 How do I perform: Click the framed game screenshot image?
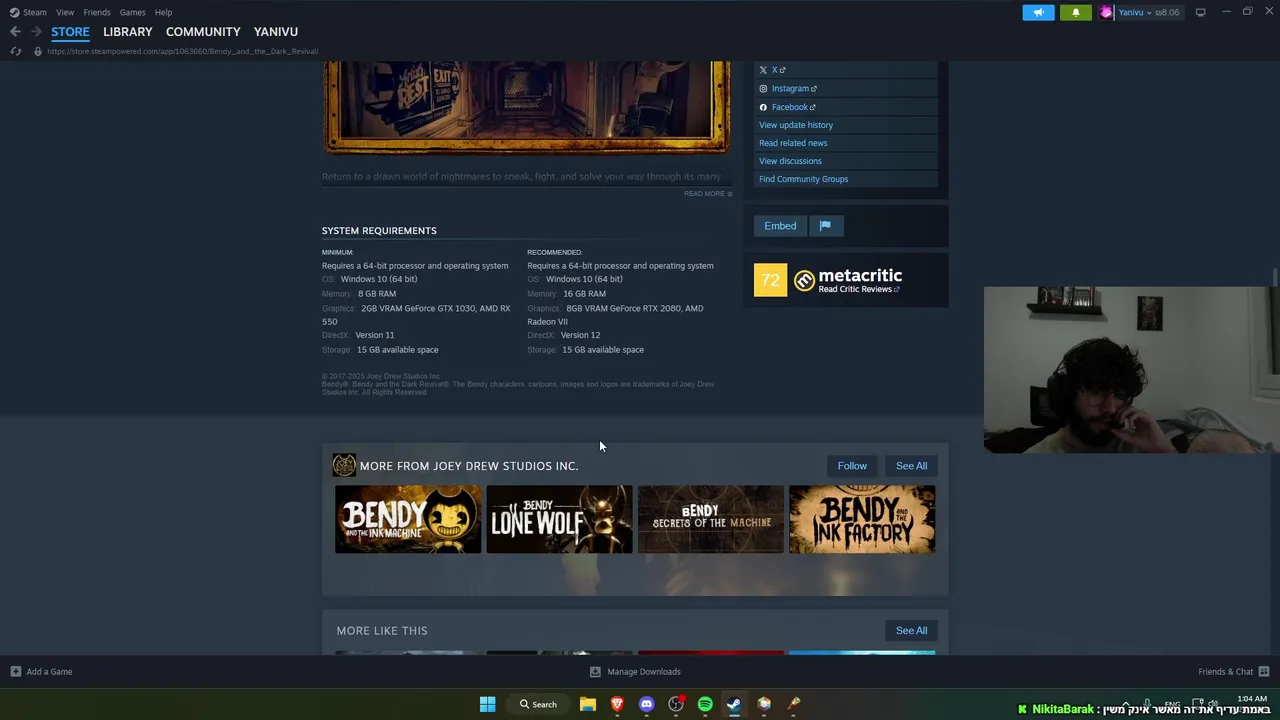(526, 107)
